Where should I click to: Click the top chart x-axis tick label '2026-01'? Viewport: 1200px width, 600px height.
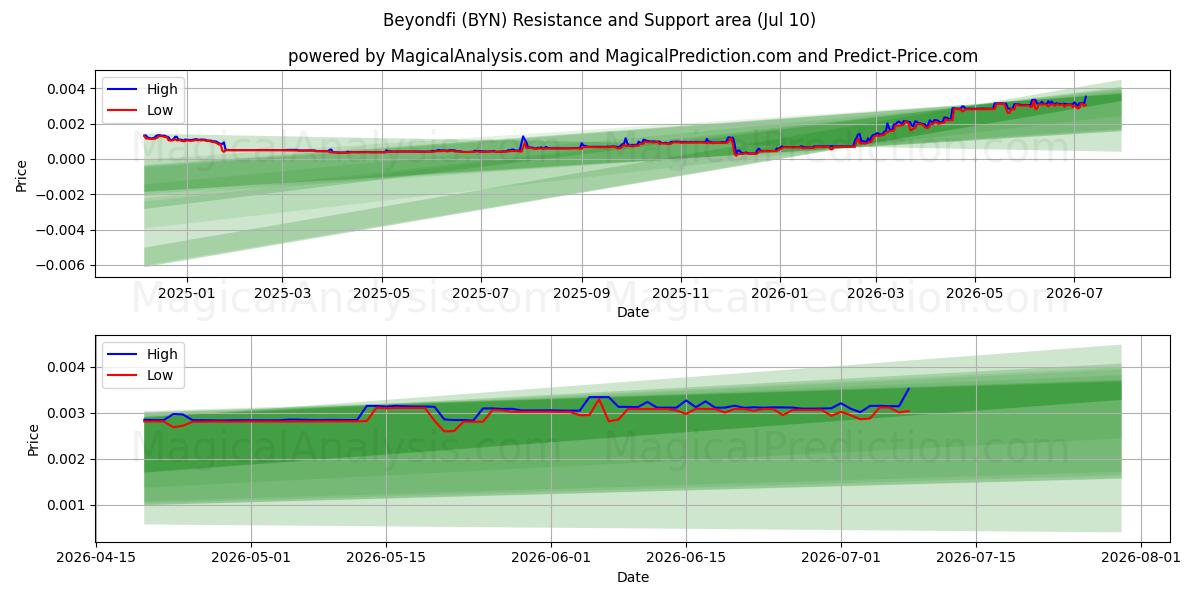coord(779,293)
